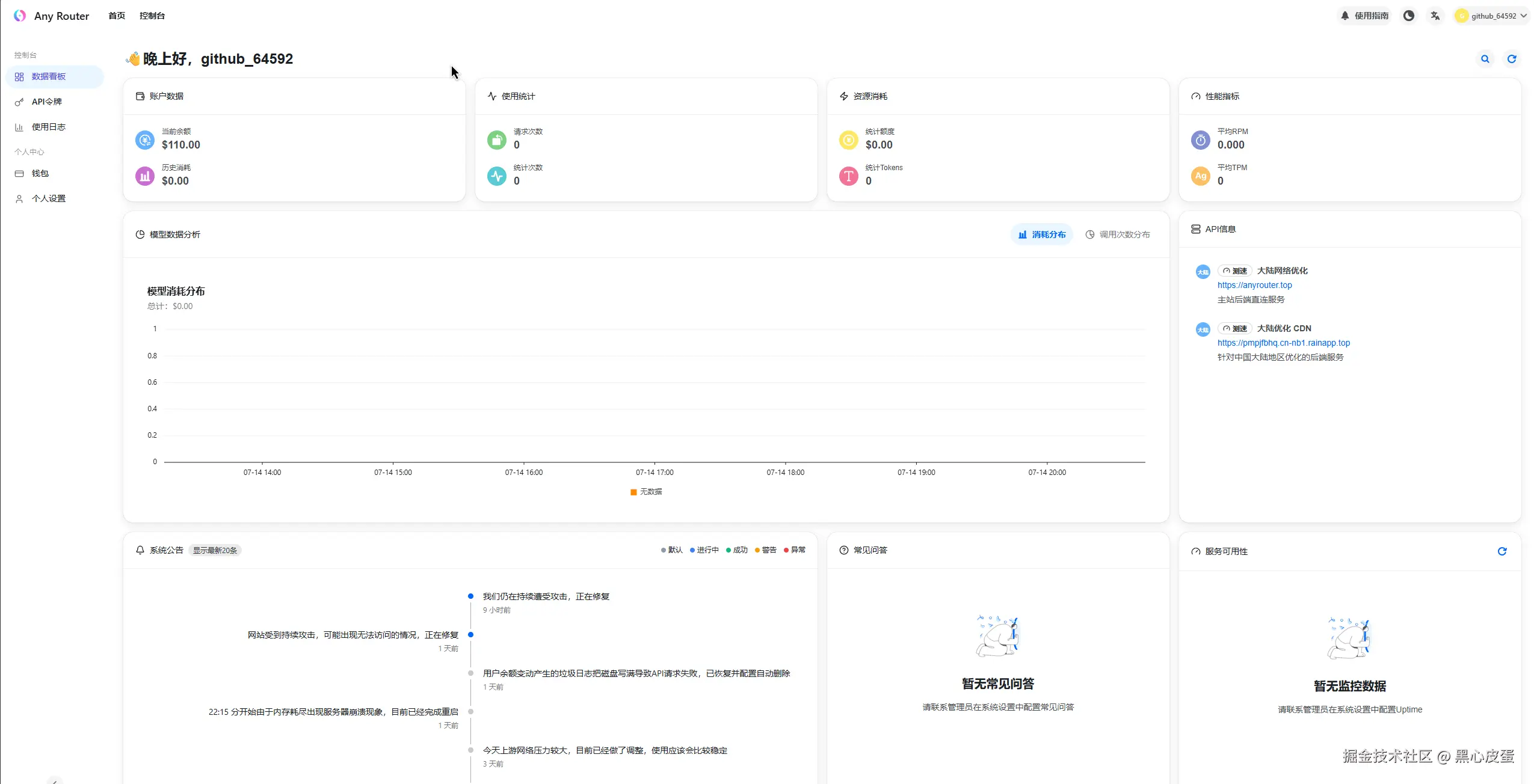Expand the github_64592 user dropdown
1534x784 pixels.
[1491, 16]
